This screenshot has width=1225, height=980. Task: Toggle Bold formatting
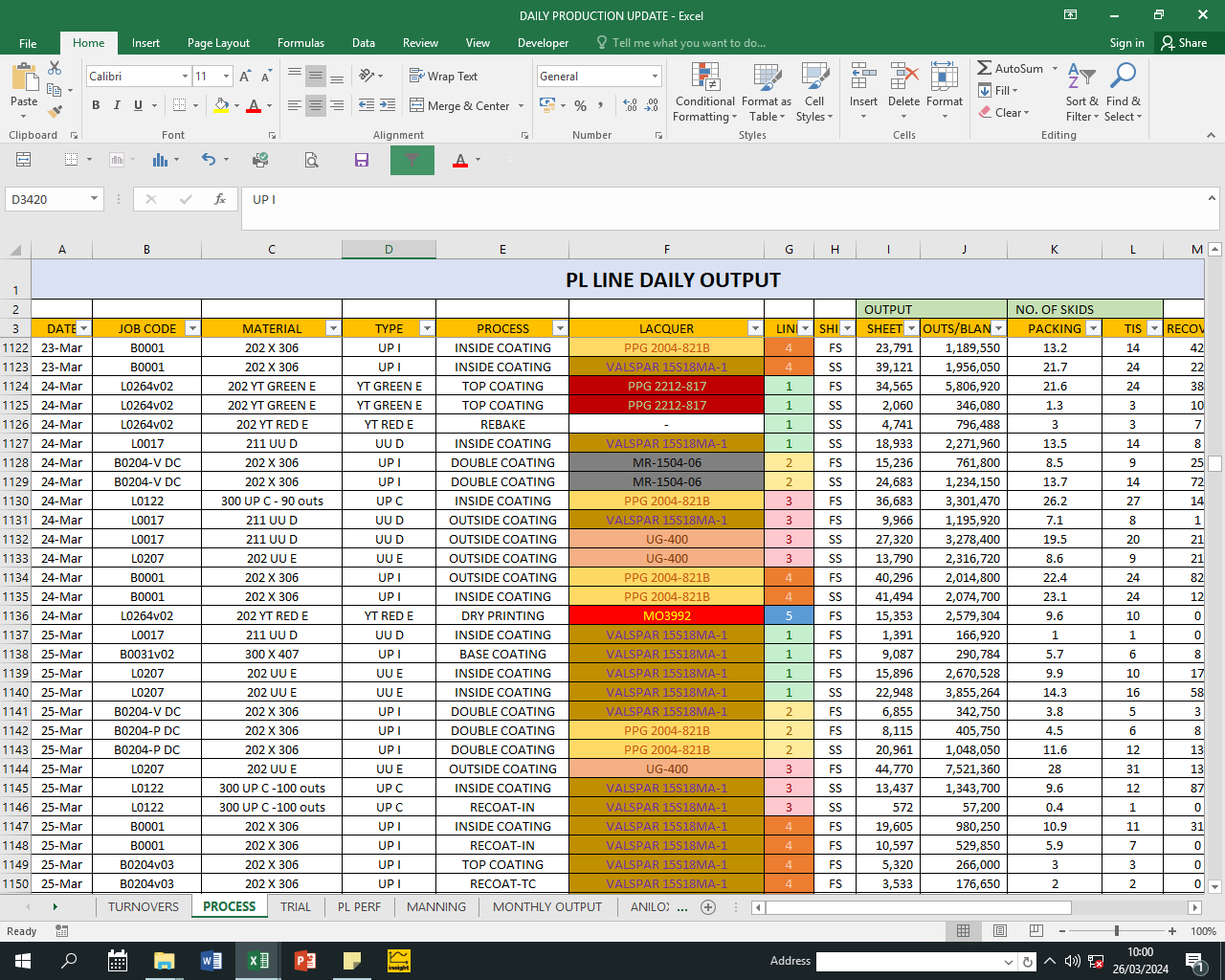pyautogui.click(x=96, y=105)
